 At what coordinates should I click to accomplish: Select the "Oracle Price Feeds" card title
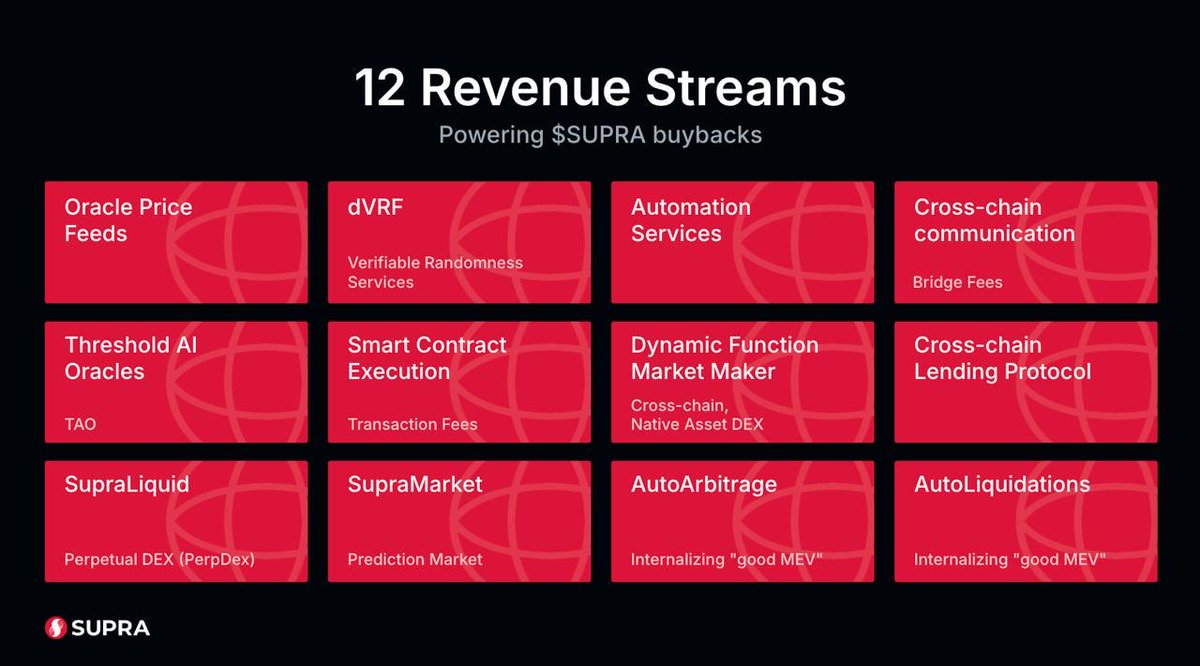(128, 220)
